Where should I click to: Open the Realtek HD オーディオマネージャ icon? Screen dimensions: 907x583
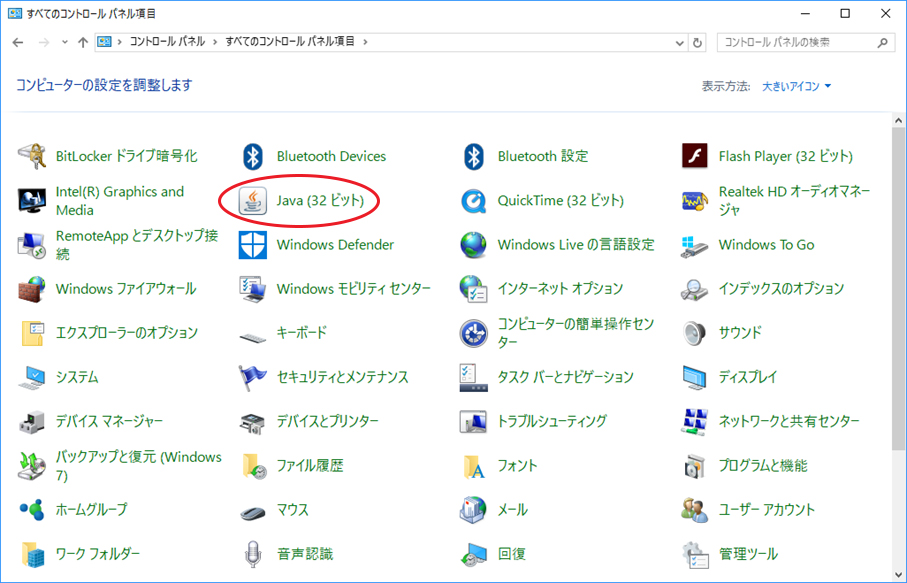pyautogui.click(x=695, y=201)
